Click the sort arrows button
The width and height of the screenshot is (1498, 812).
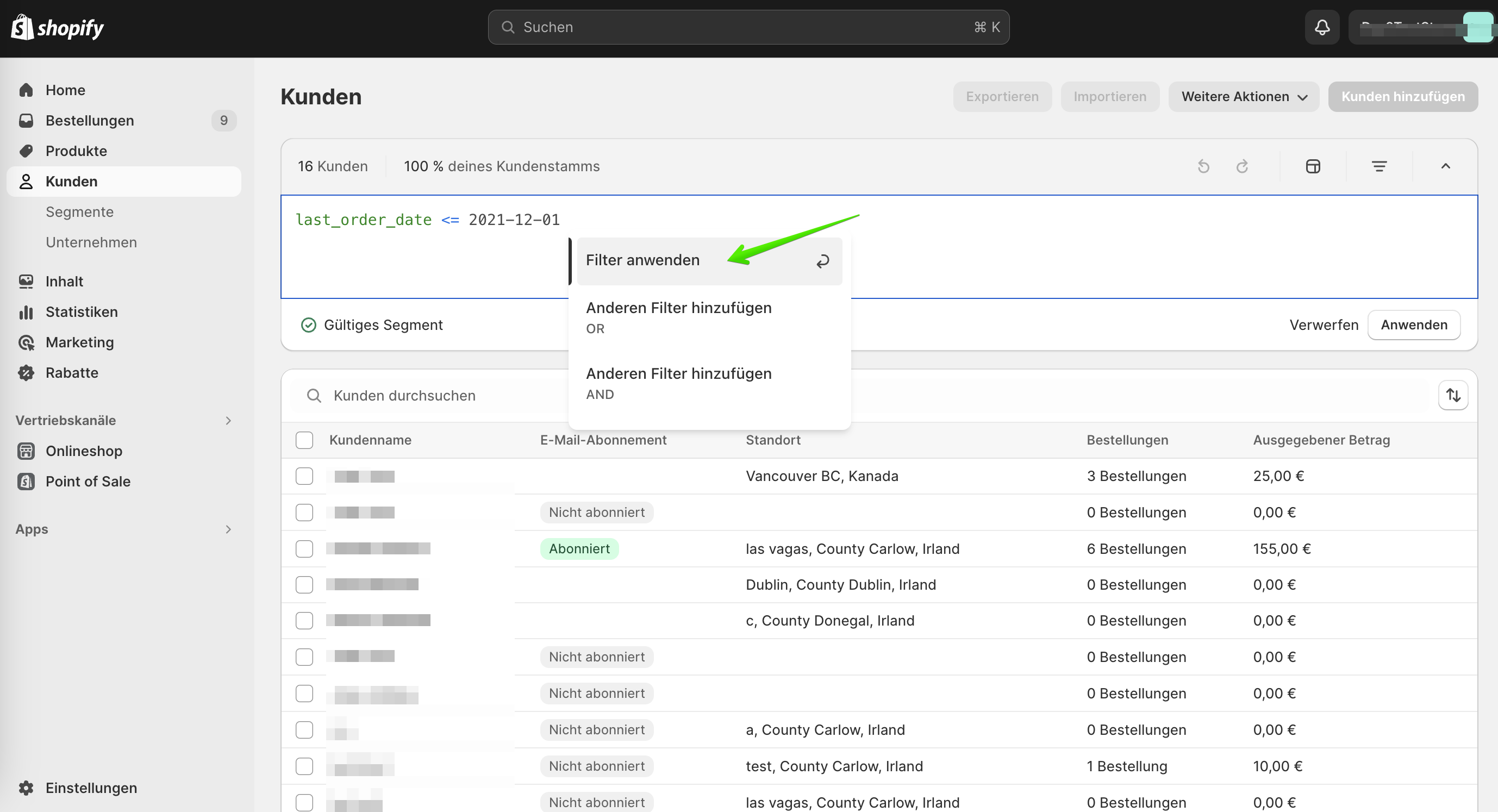[1453, 396]
